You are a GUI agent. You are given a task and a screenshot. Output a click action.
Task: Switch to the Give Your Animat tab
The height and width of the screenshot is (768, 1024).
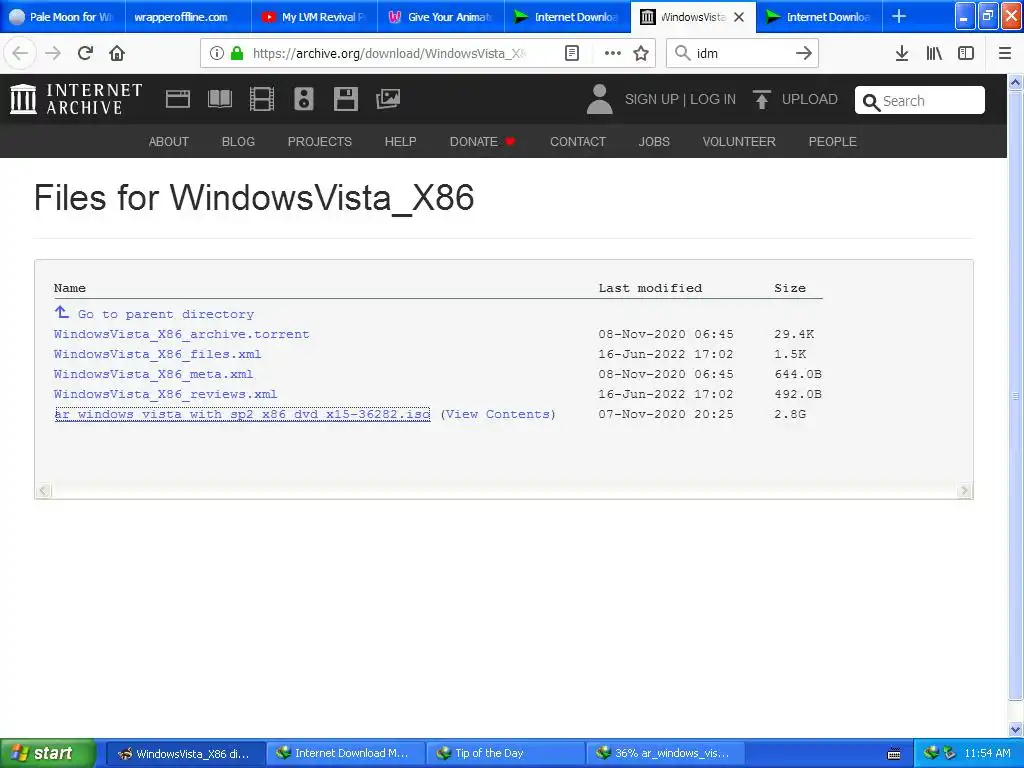441,17
